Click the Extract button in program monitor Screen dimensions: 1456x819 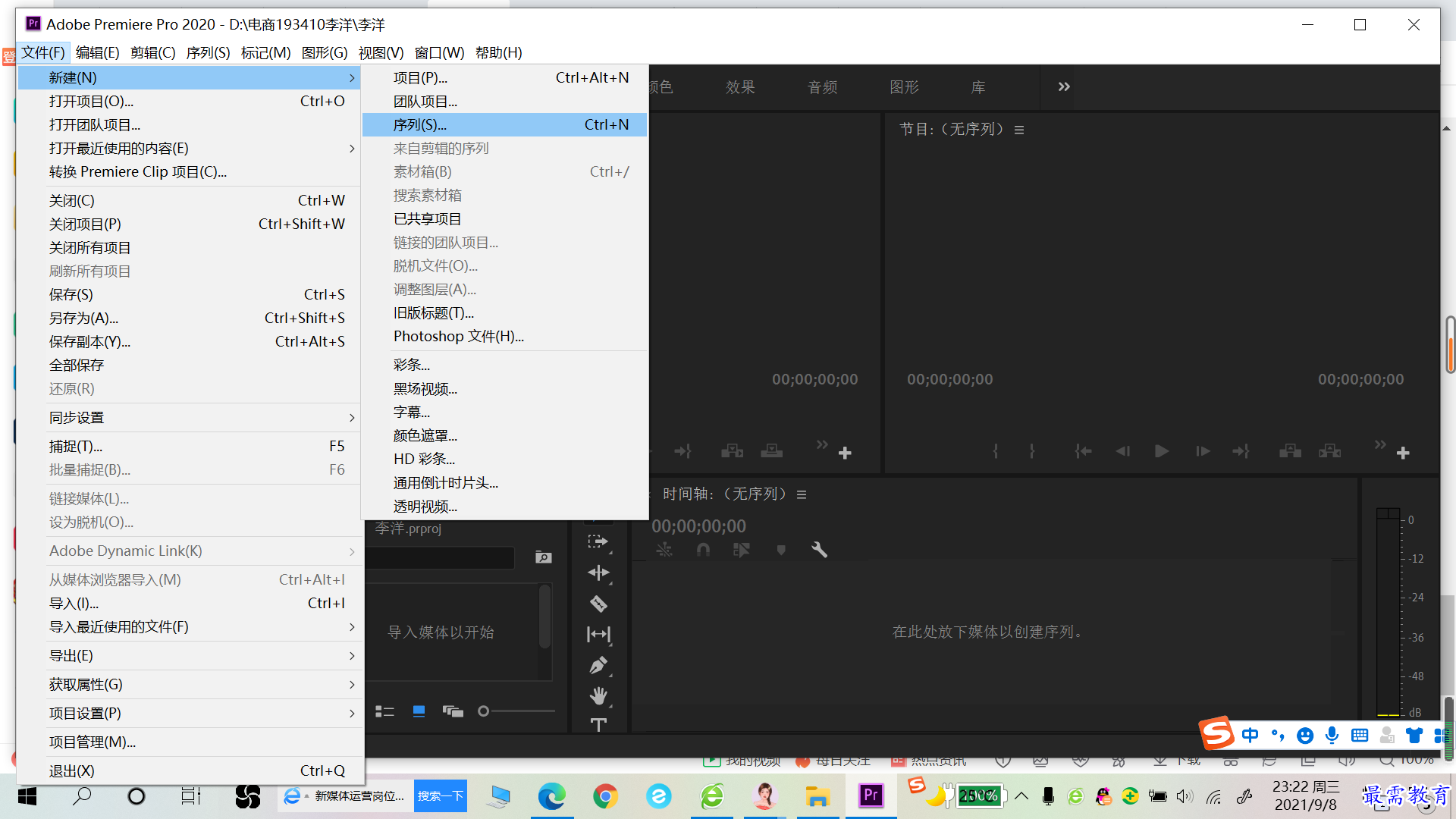(1329, 451)
